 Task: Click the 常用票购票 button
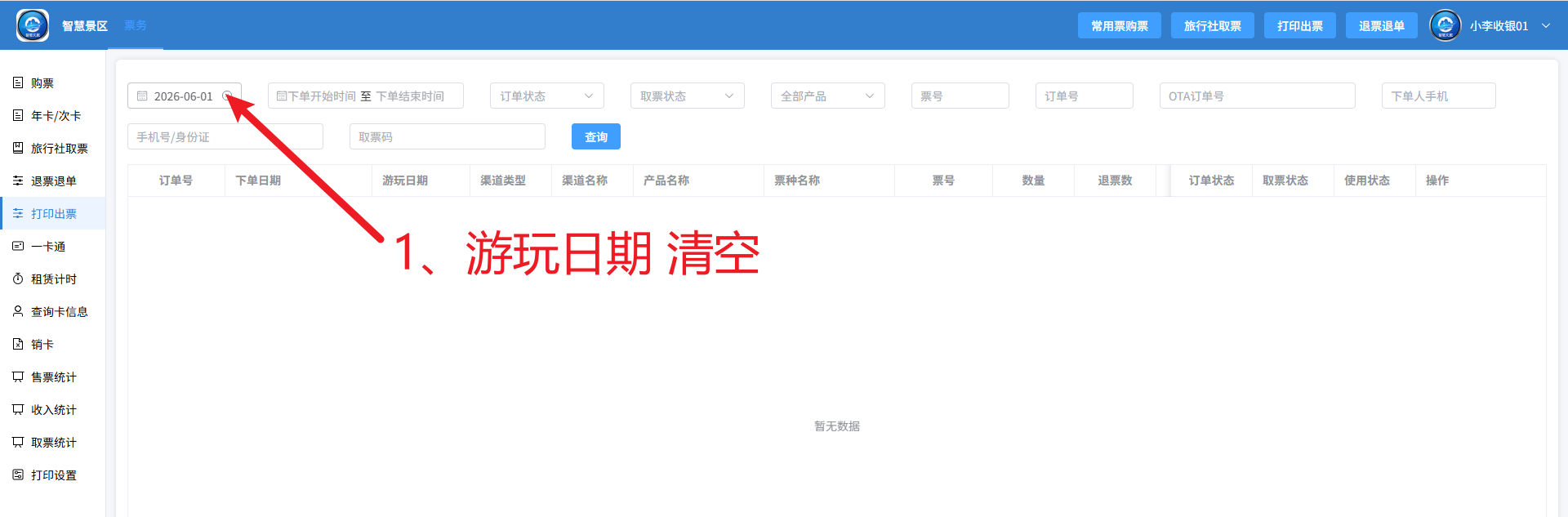pyautogui.click(x=1120, y=25)
